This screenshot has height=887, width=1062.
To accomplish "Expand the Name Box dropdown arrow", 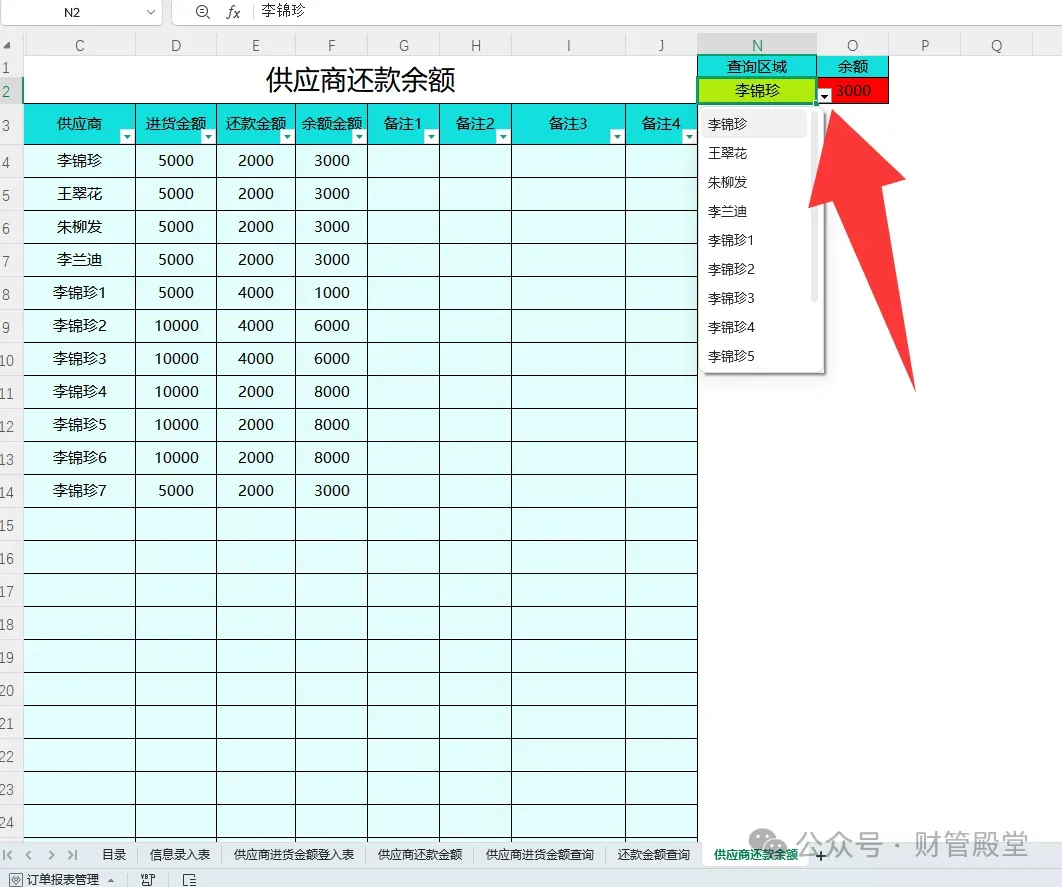I will pyautogui.click(x=150, y=12).
